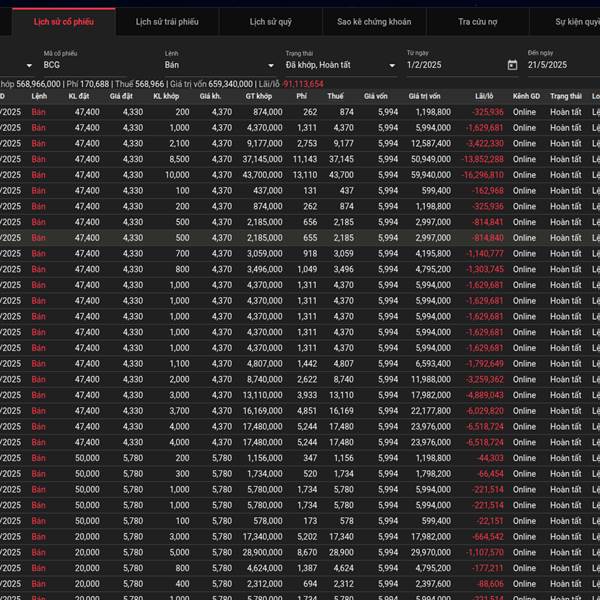Sort by the GT khớp column header
600x600 pixels.
(258, 96)
